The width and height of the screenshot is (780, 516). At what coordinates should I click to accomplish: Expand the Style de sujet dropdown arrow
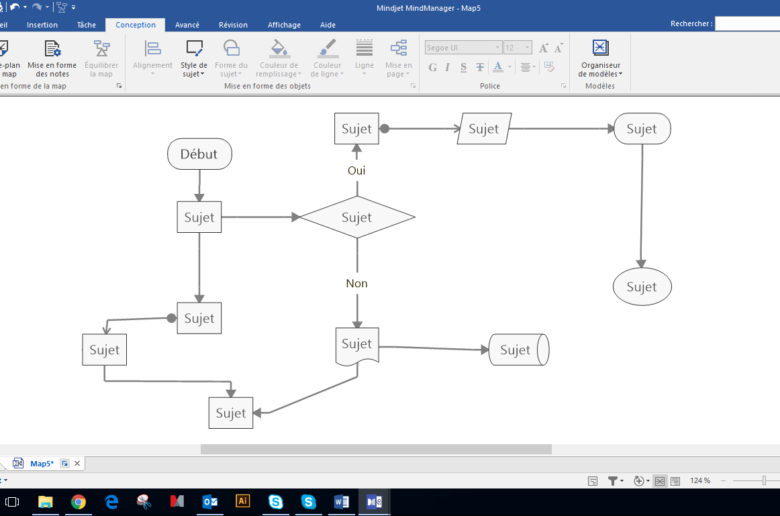pos(202,74)
